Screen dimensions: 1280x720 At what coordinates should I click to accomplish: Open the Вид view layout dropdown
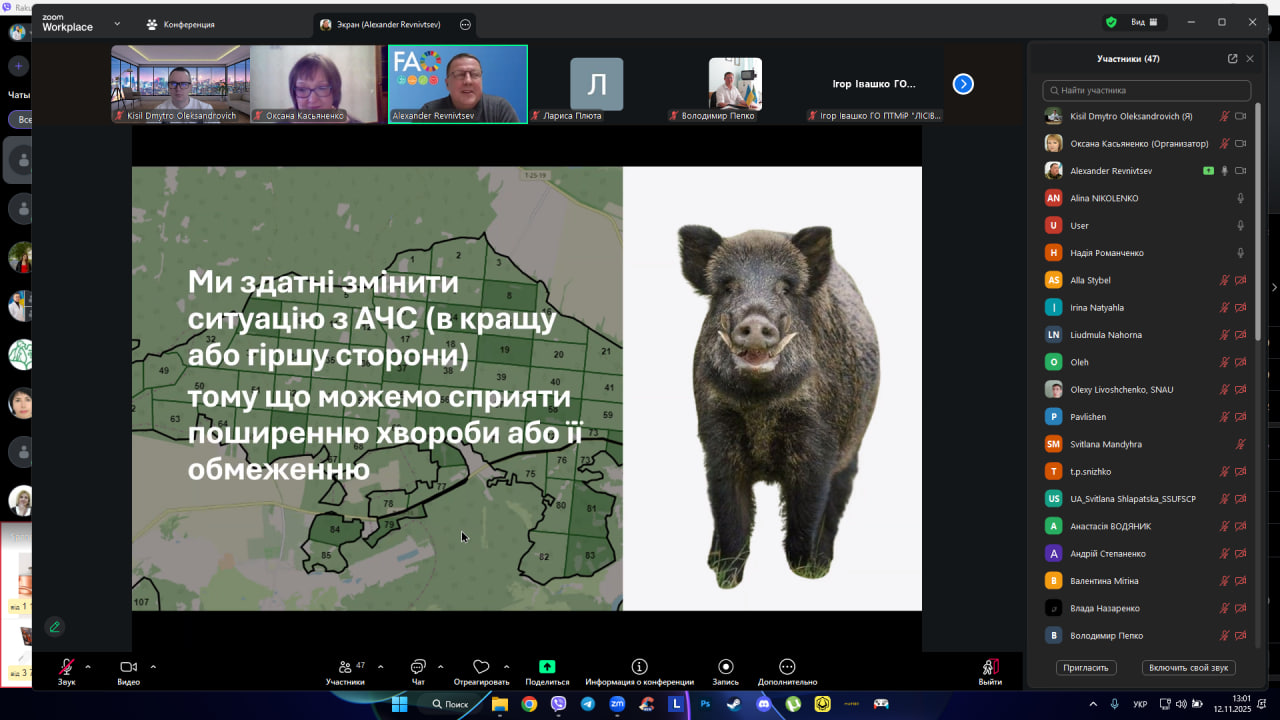1143,22
